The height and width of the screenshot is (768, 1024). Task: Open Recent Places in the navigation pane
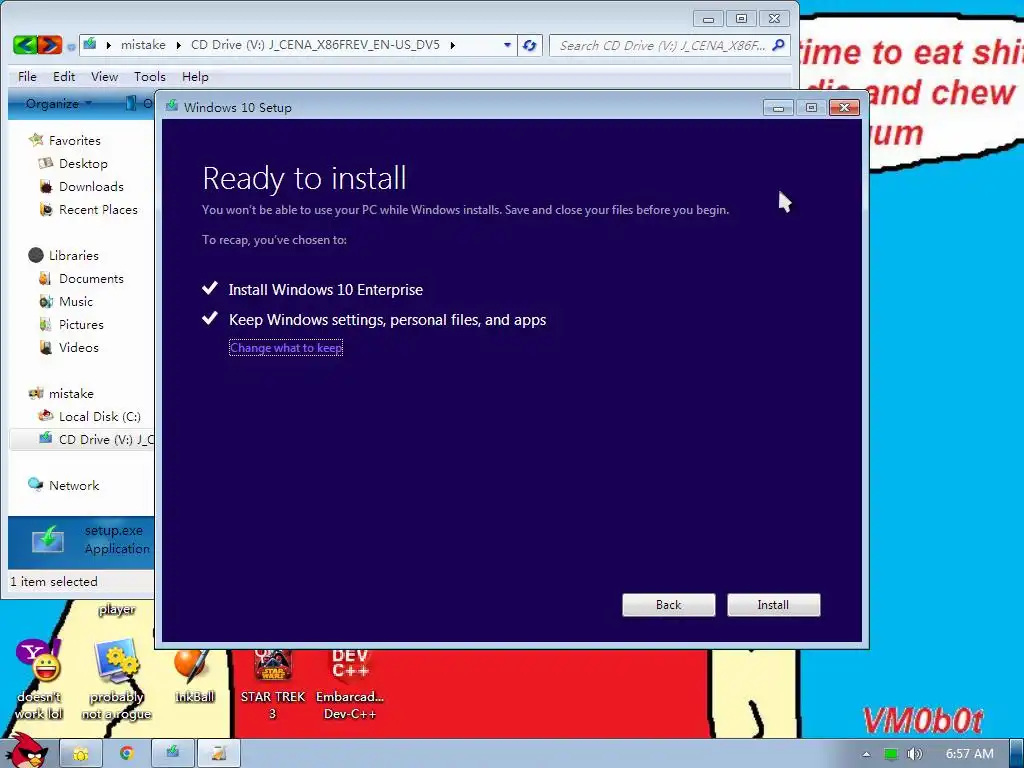pyautogui.click(x=98, y=209)
